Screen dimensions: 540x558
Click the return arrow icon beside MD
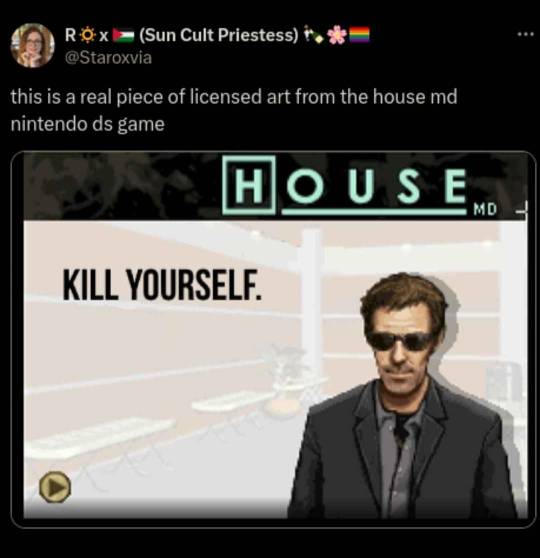[522, 209]
